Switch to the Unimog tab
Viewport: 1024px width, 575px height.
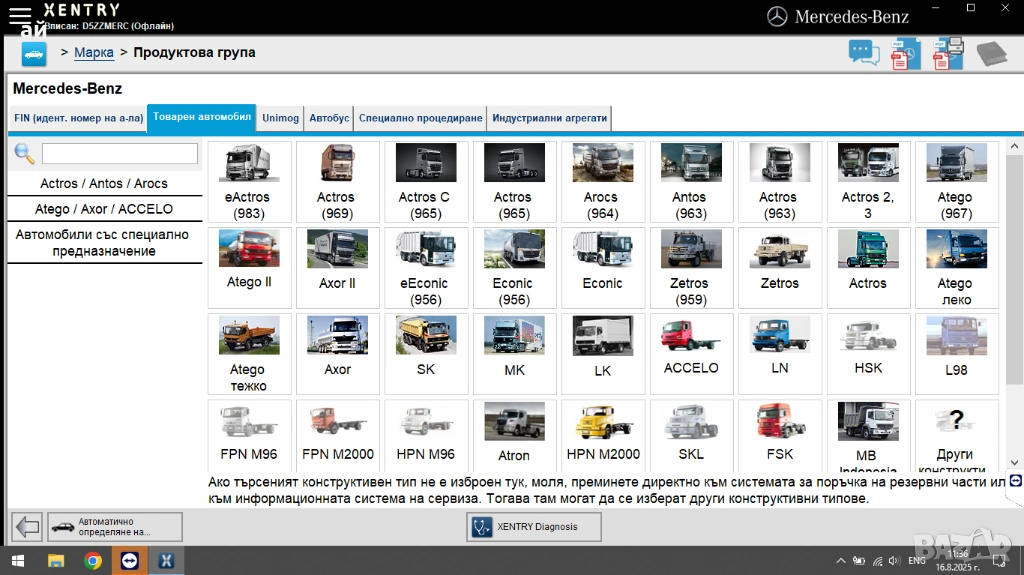click(x=280, y=118)
